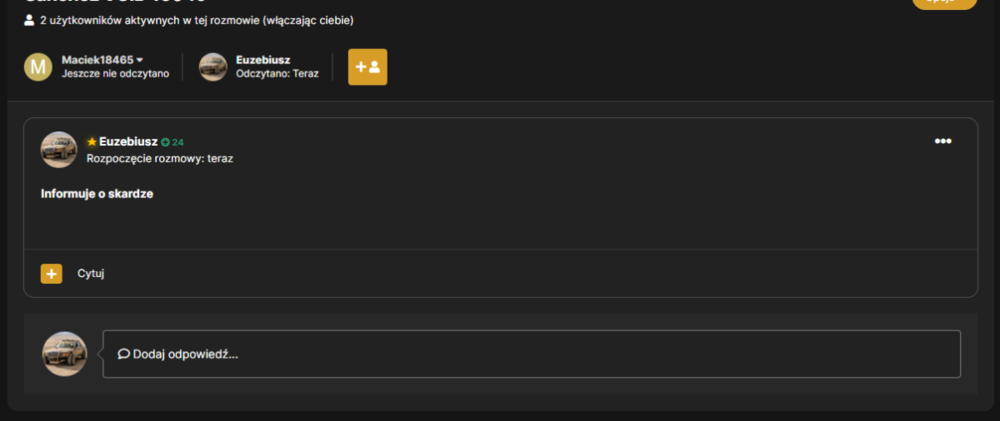Expand the caret next to Maciek18465

(140, 60)
